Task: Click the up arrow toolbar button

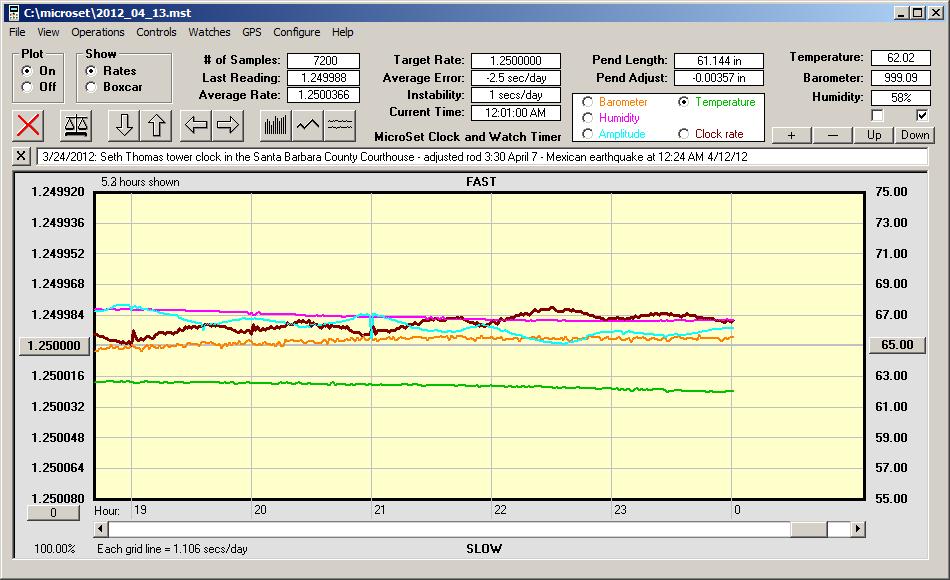Action: click(156, 125)
